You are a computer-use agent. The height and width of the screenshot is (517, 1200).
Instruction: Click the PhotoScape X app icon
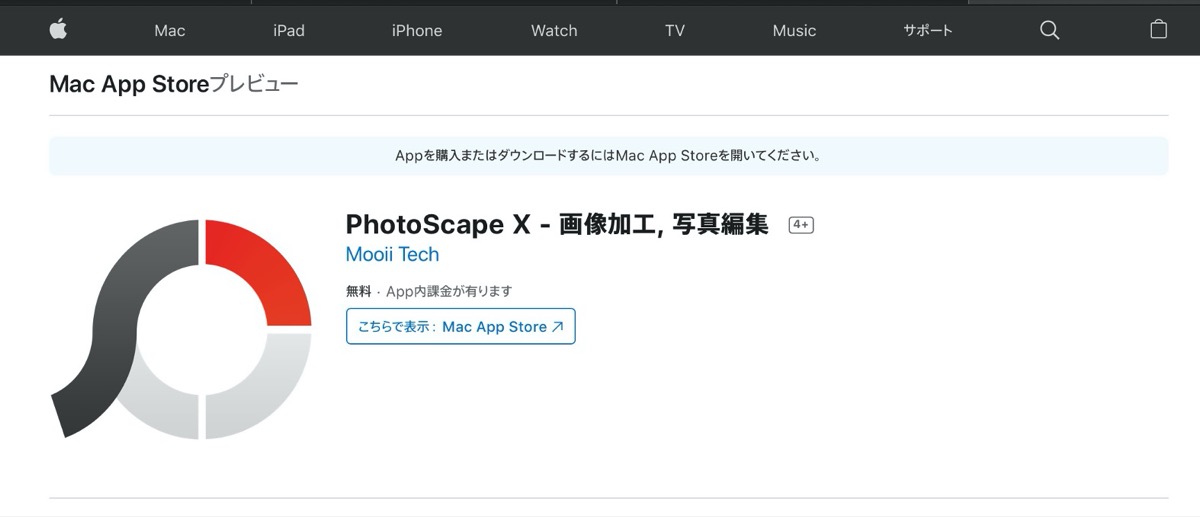pos(181,329)
